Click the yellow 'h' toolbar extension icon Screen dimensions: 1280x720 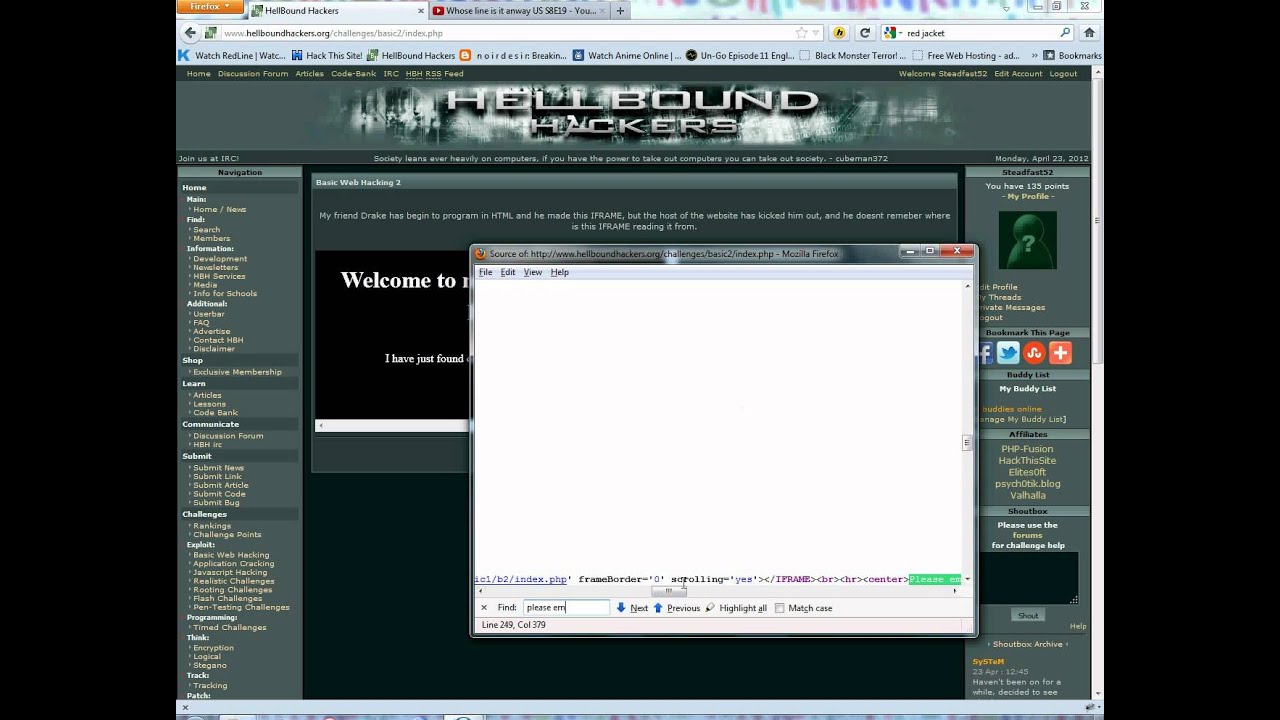841,33
